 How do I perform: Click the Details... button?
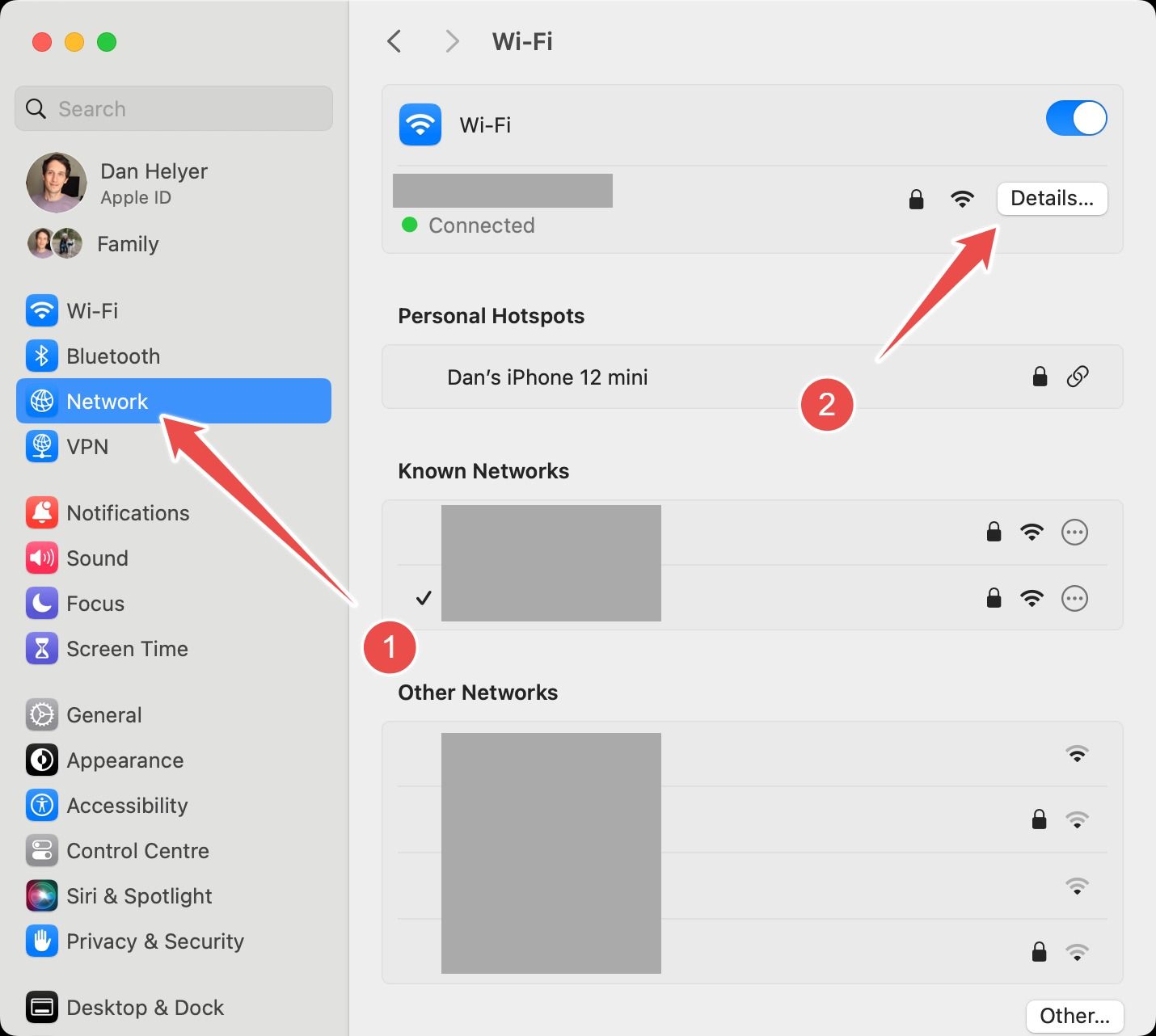(x=1052, y=198)
